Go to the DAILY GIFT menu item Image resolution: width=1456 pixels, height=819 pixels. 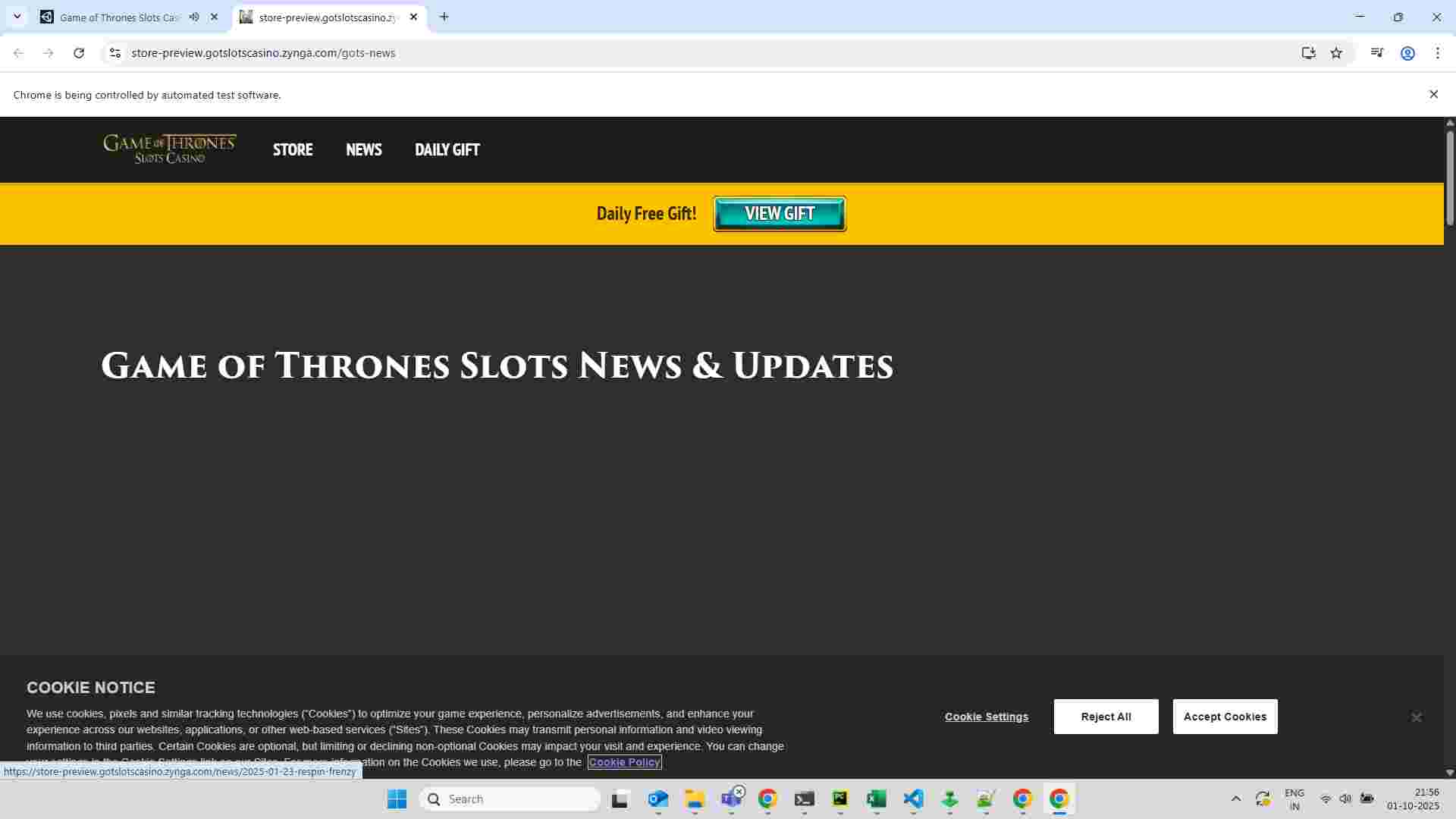(447, 149)
